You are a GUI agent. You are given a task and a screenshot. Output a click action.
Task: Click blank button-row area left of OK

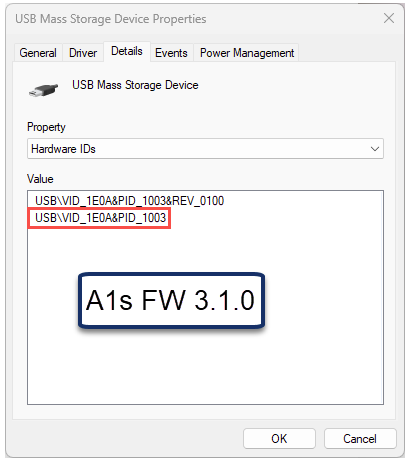pyautogui.click(x=127, y=439)
